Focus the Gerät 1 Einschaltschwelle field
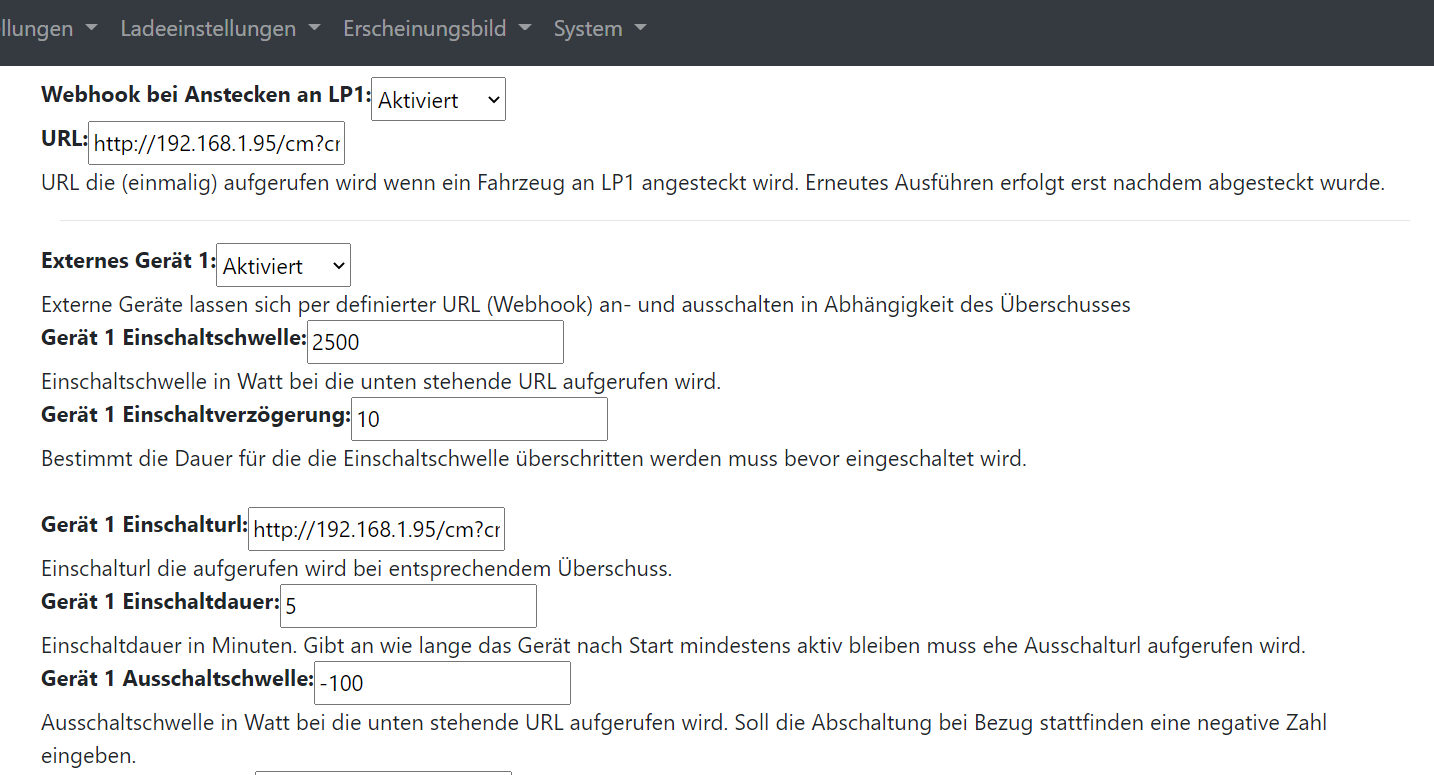The image size is (1434, 775). (435, 342)
